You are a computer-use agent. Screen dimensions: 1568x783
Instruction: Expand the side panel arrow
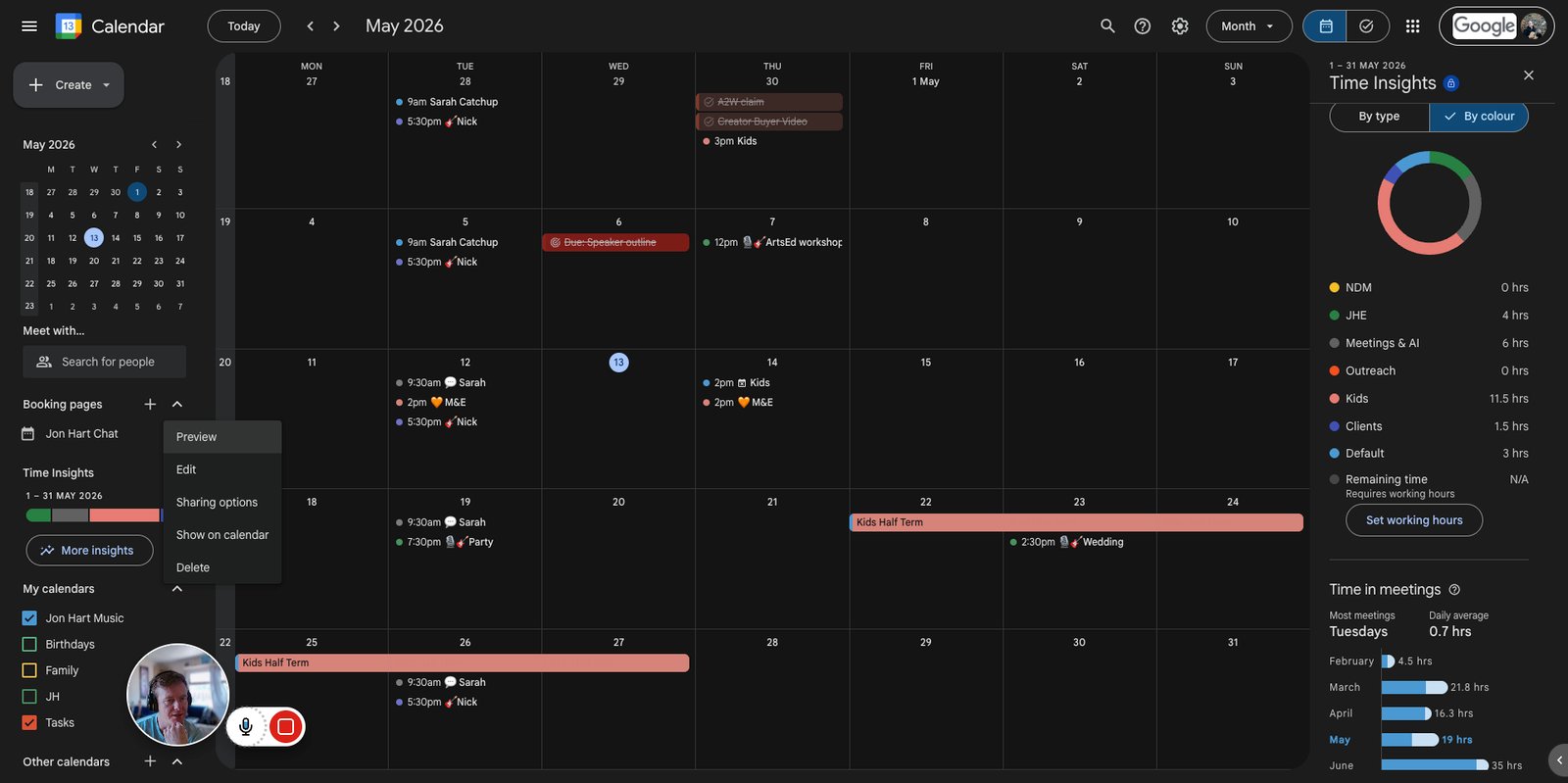click(x=1559, y=759)
